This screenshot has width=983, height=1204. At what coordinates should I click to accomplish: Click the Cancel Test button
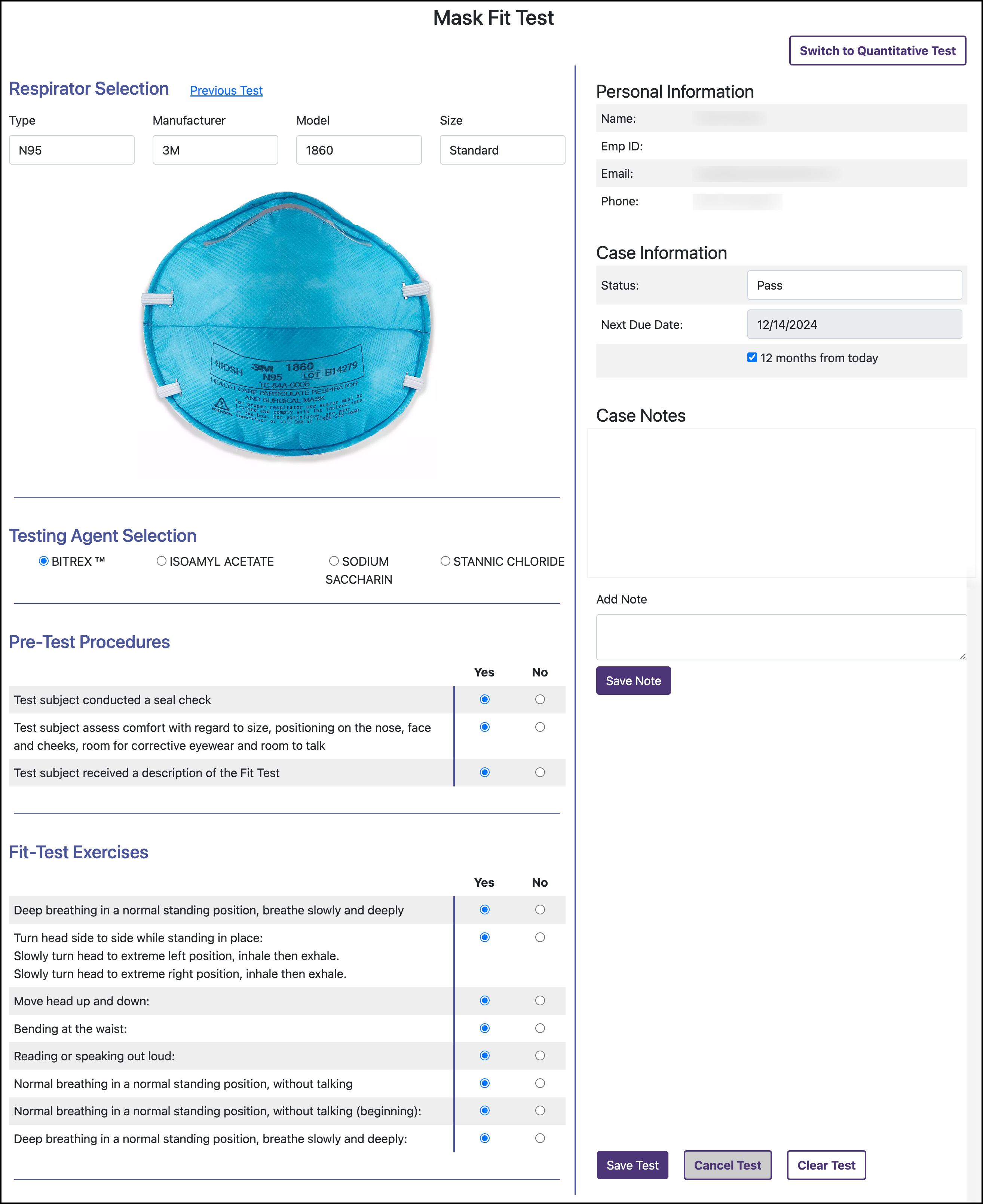pos(728,1165)
